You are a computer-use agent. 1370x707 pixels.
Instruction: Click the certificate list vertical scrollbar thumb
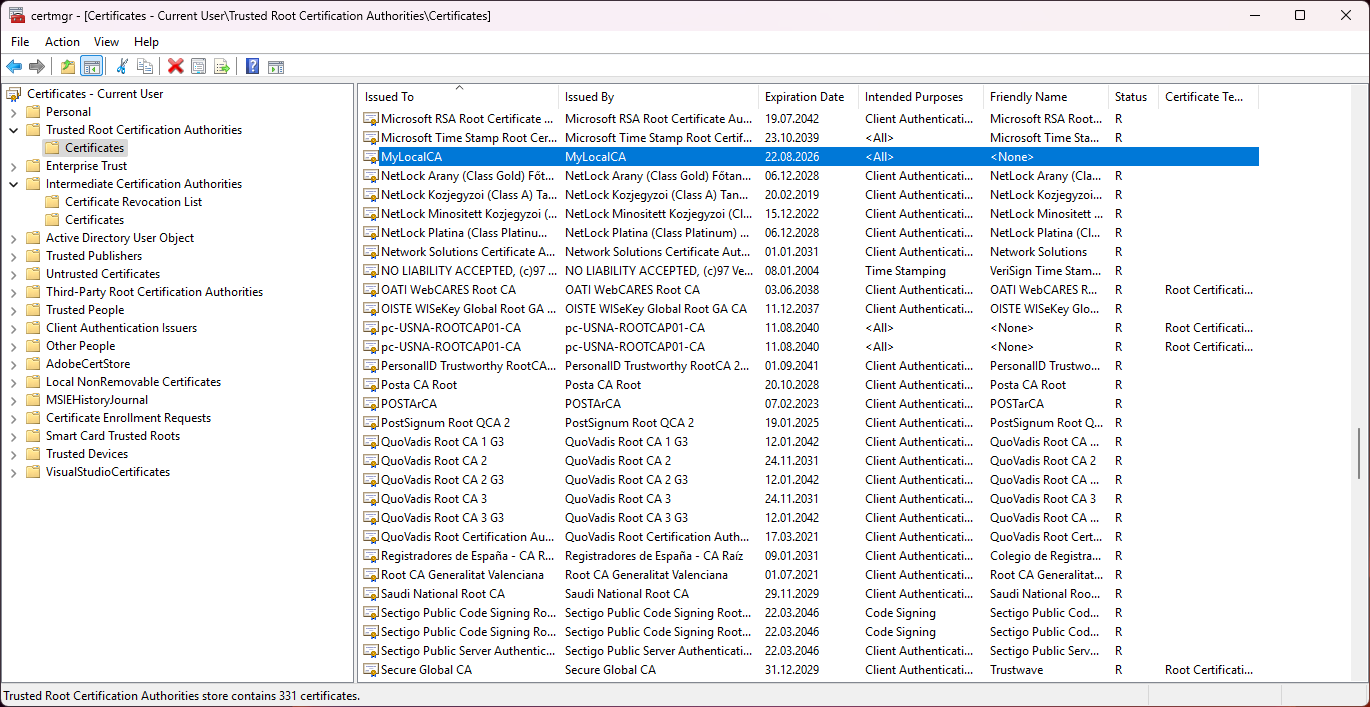(1358, 452)
